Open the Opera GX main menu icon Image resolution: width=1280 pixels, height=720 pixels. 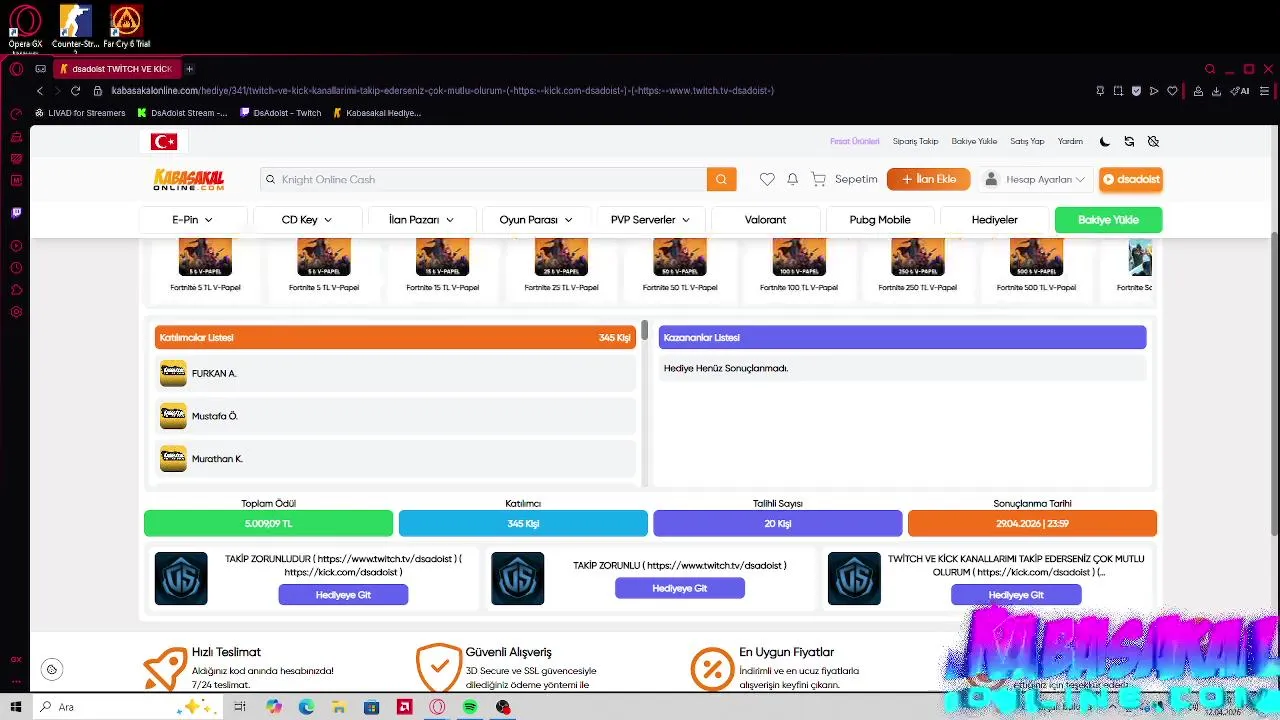[16, 69]
